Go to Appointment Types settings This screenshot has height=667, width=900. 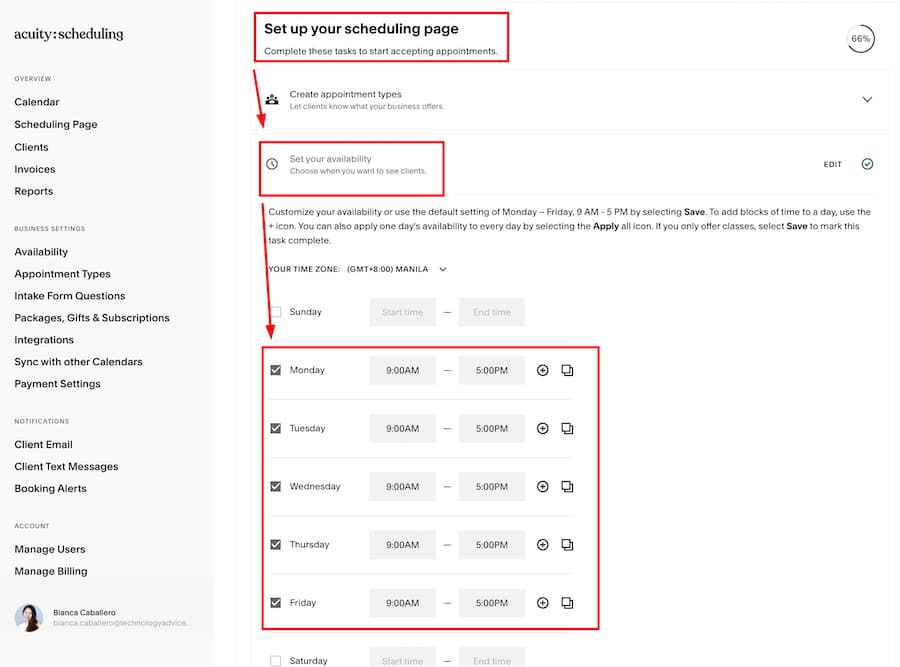click(x=62, y=274)
